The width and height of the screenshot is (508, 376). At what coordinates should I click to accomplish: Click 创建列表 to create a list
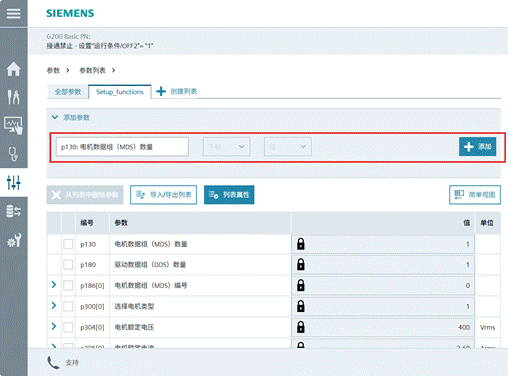(x=184, y=91)
